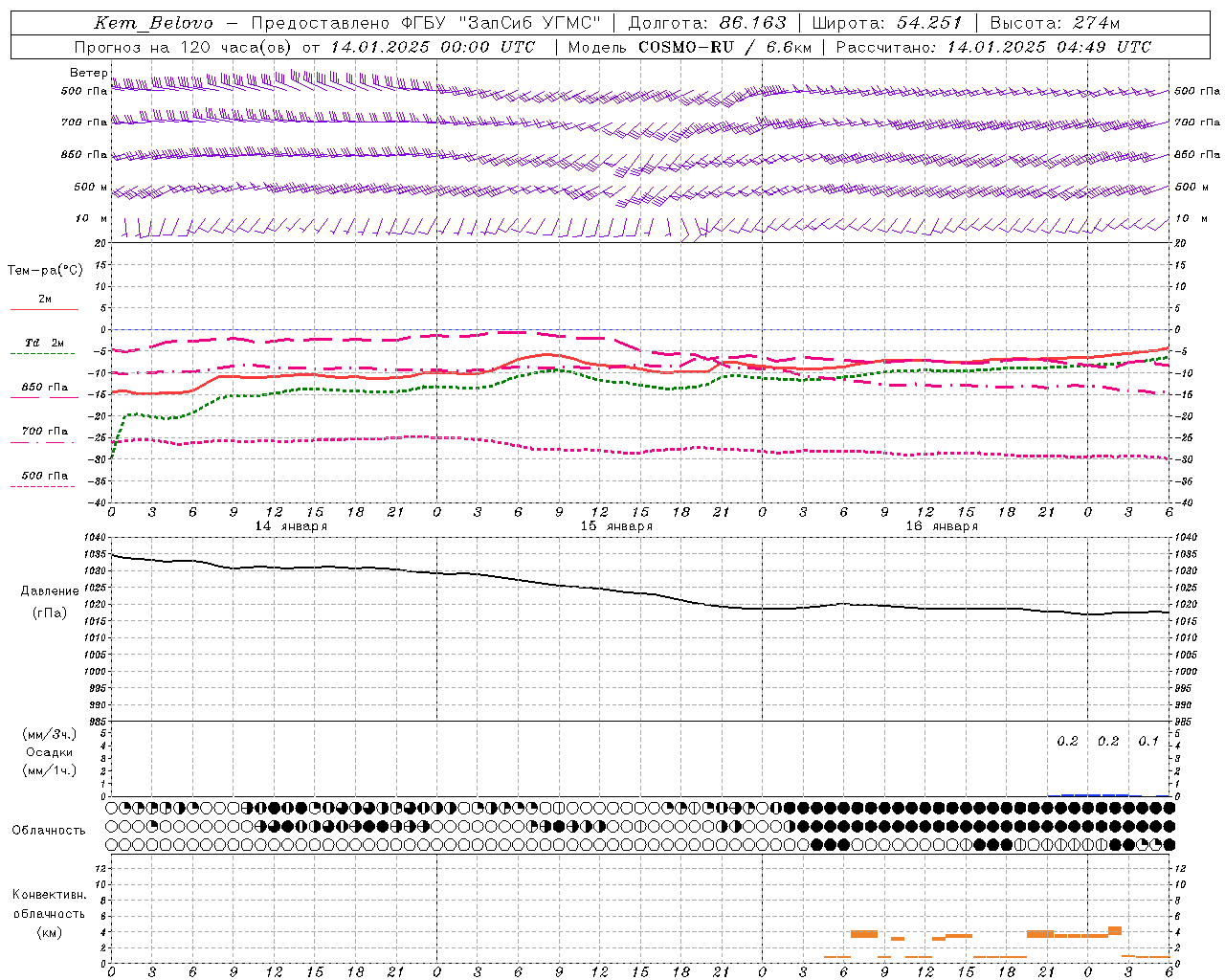Click the 'Давление' pressure panel label

[x=50, y=591]
